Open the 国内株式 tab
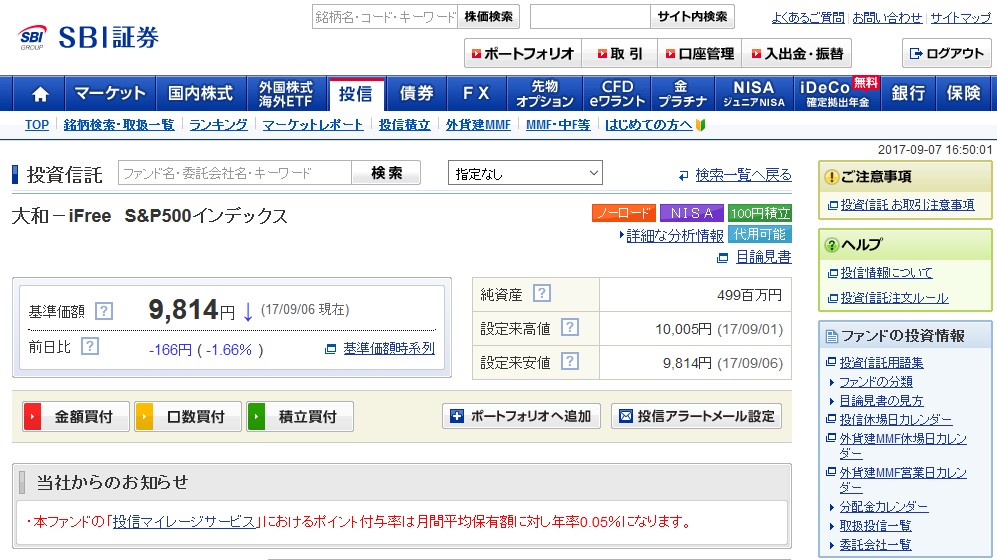 [x=200, y=94]
